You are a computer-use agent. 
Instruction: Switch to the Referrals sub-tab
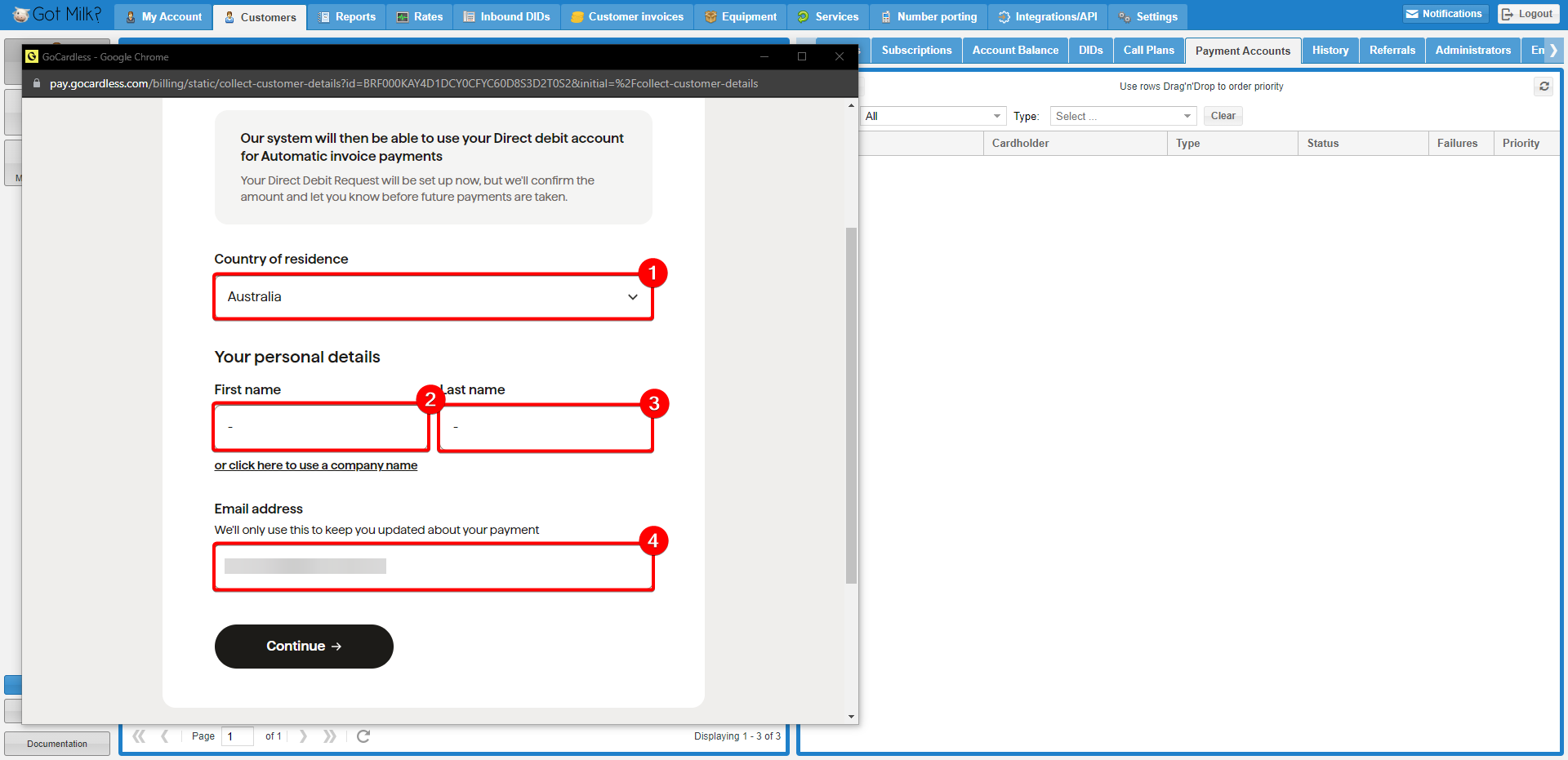[1392, 51]
